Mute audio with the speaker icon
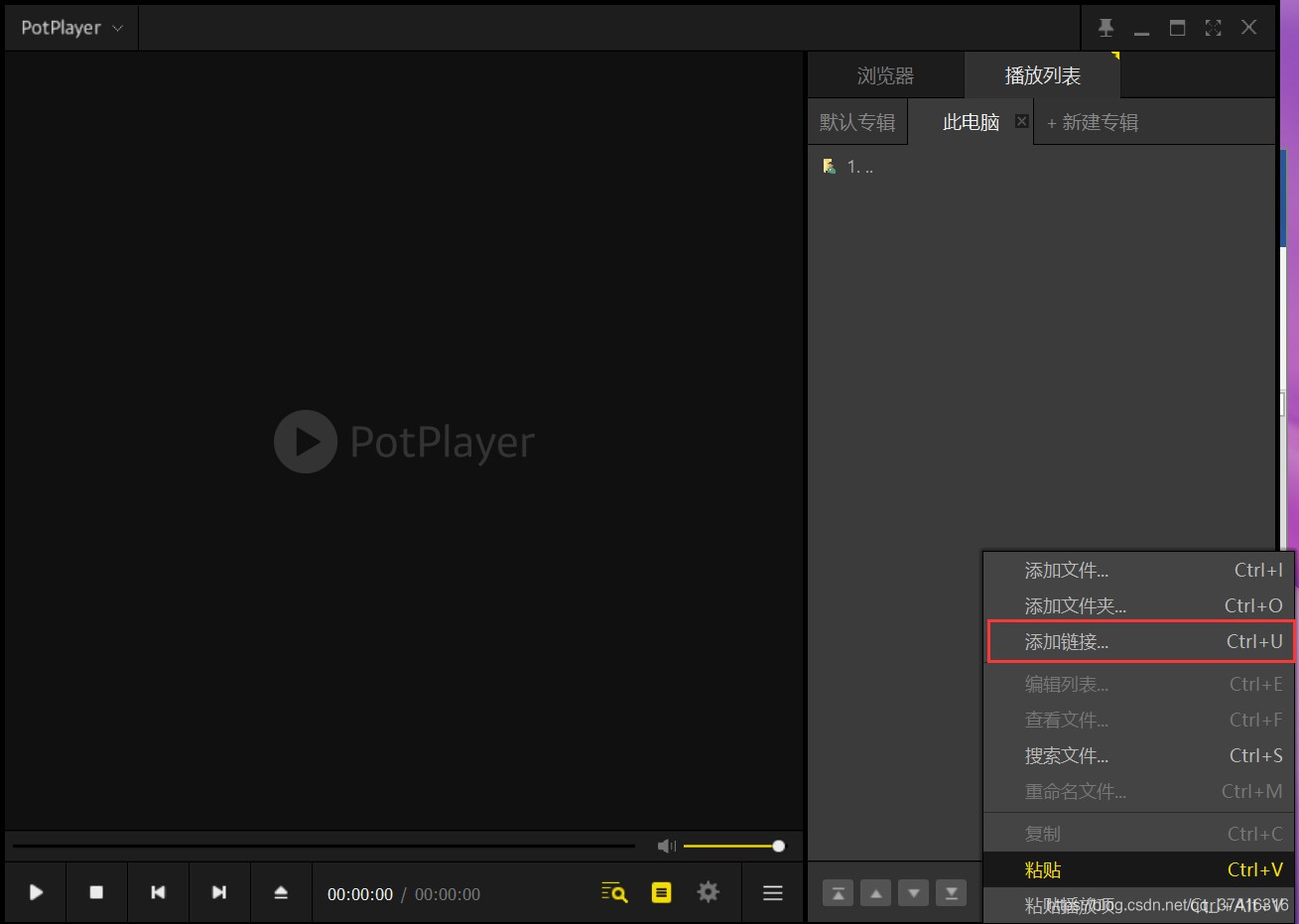Screen dimensions: 1299x924 pos(666,846)
